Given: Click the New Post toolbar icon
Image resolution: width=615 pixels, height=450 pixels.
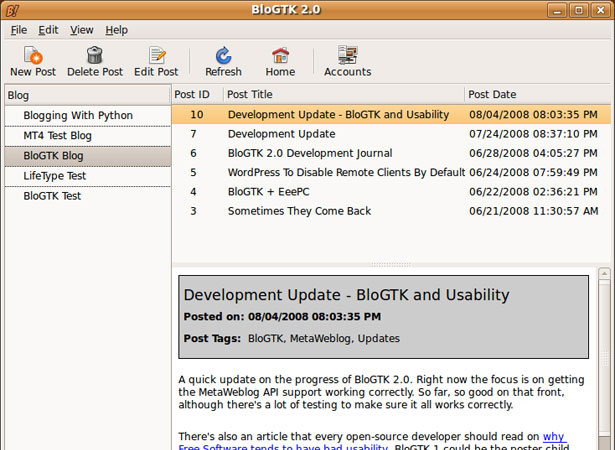Looking at the screenshot, I should point(33,55).
